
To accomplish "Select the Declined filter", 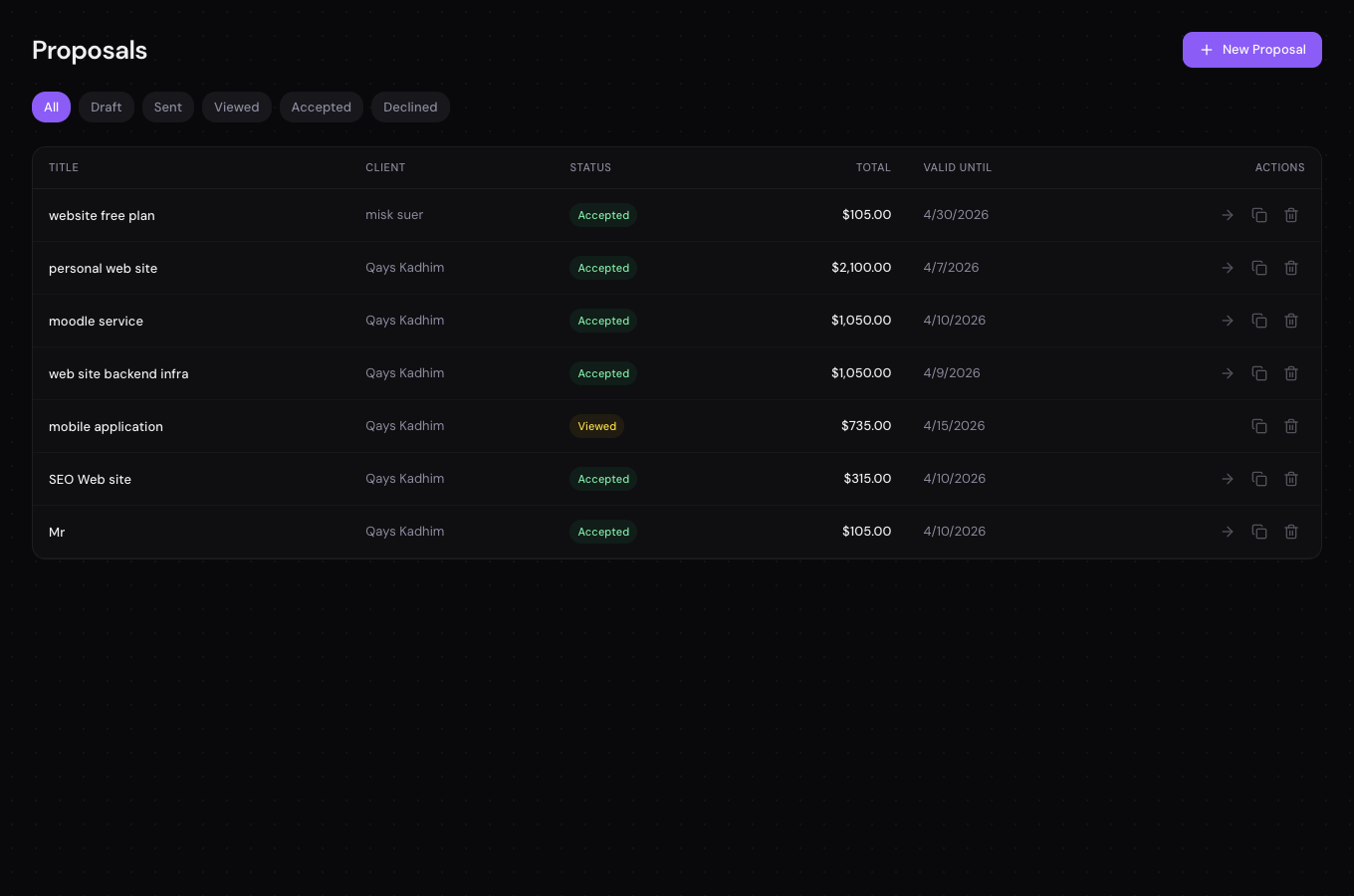I will pyautogui.click(x=410, y=107).
